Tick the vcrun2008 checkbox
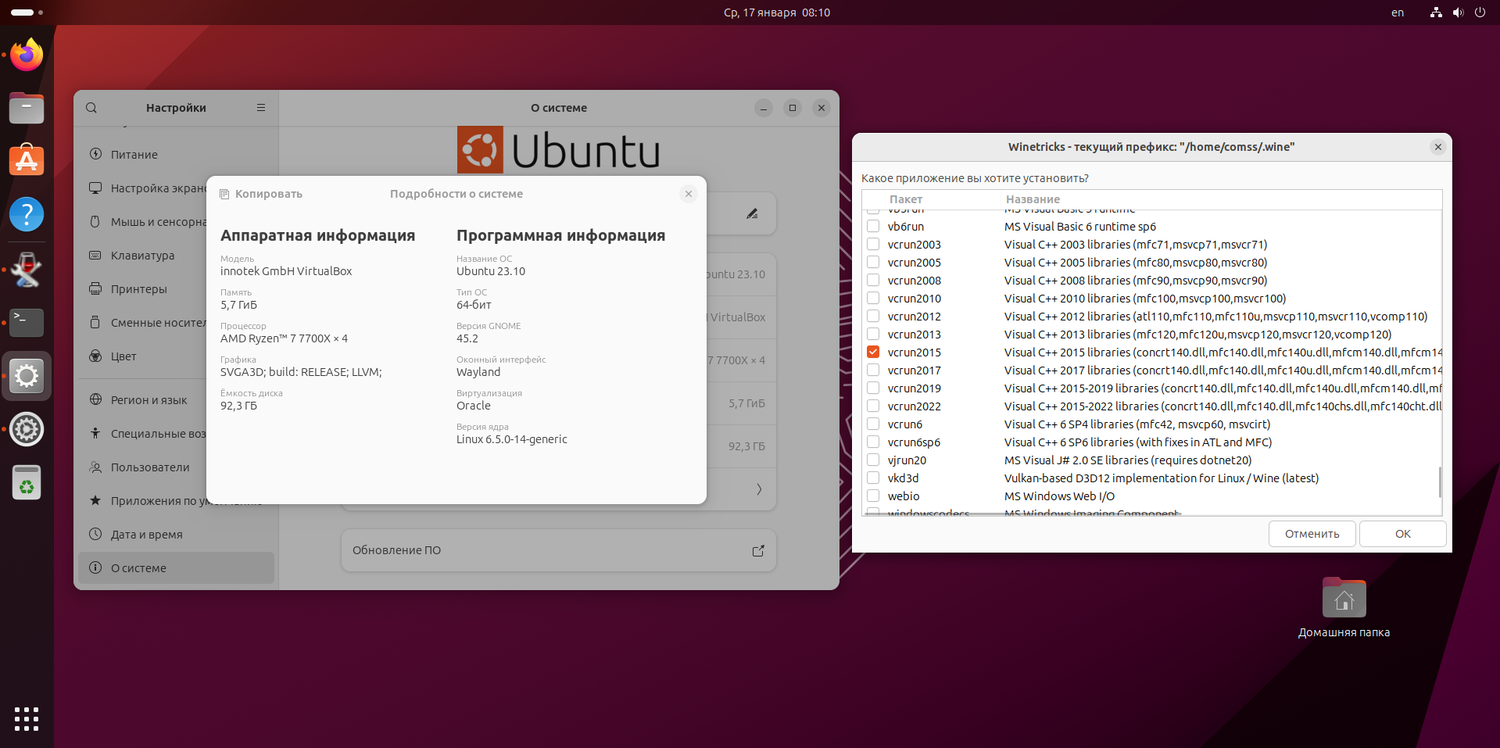 click(873, 280)
